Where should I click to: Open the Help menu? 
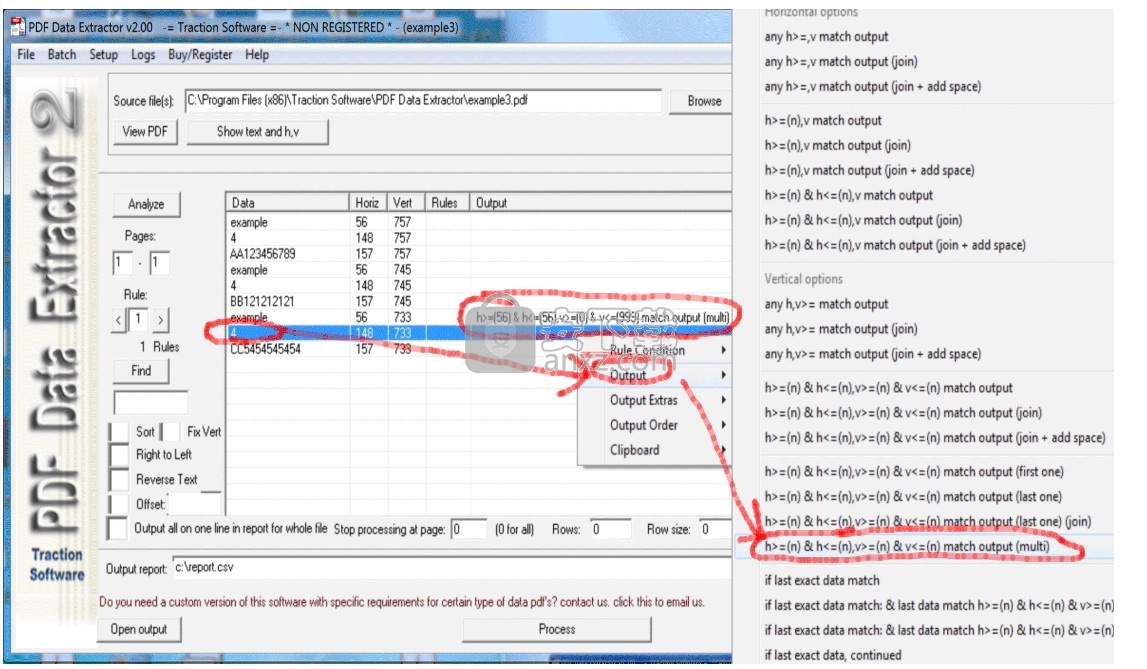click(x=257, y=55)
